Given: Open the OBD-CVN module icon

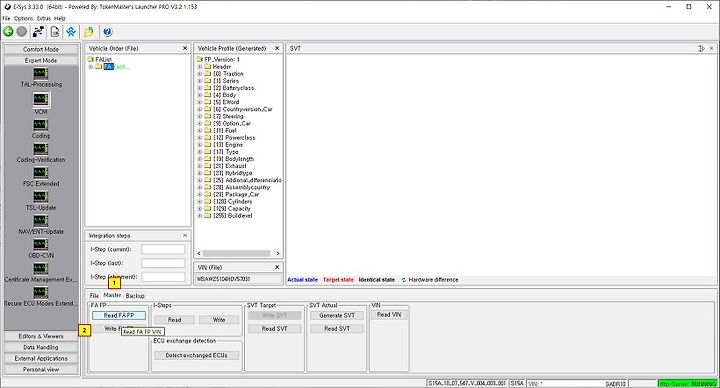Looking at the screenshot, I should point(41,244).
